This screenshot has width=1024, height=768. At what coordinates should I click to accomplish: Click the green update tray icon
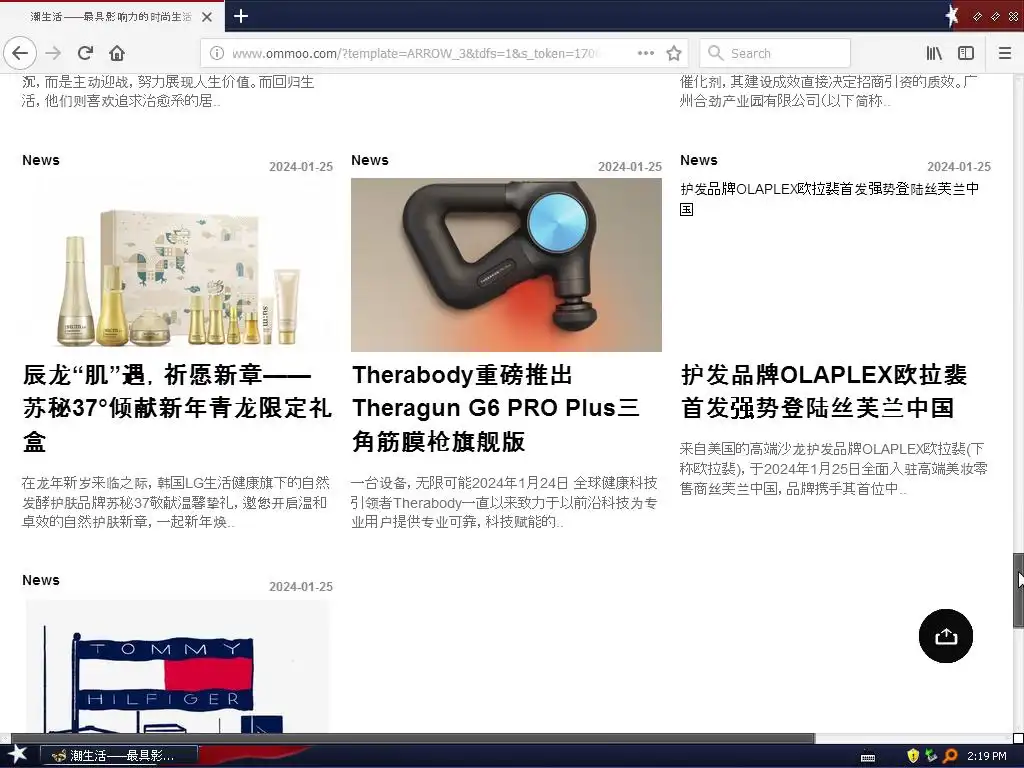click(931, 756)
